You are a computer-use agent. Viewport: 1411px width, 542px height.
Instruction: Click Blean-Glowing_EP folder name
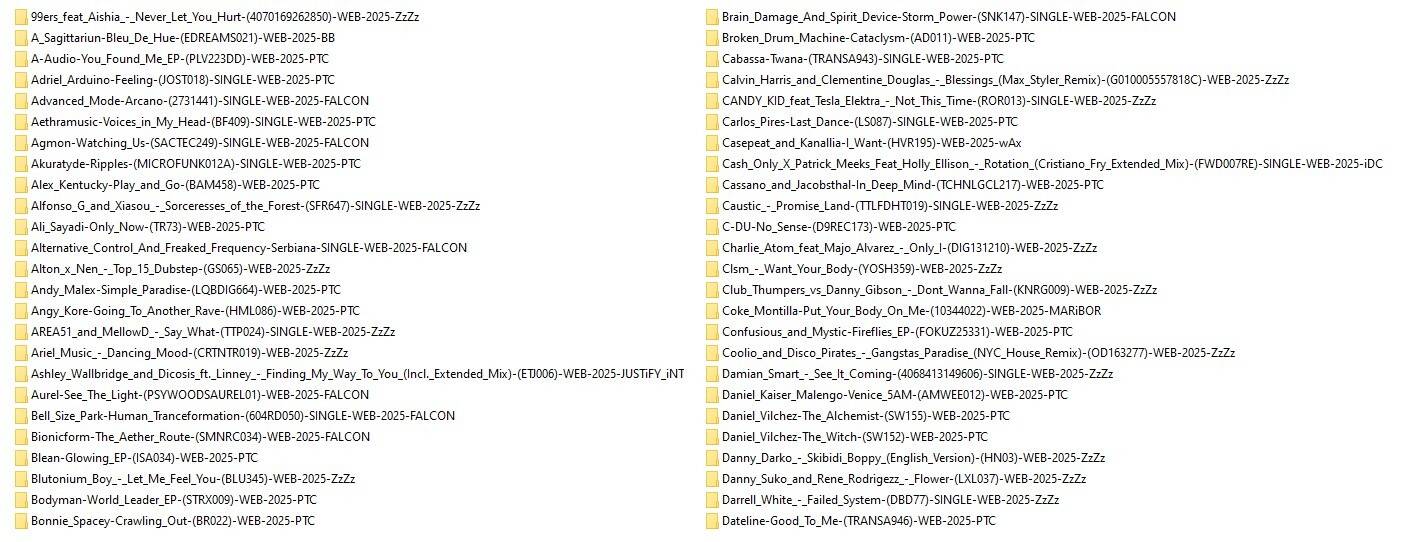point(144,458)
